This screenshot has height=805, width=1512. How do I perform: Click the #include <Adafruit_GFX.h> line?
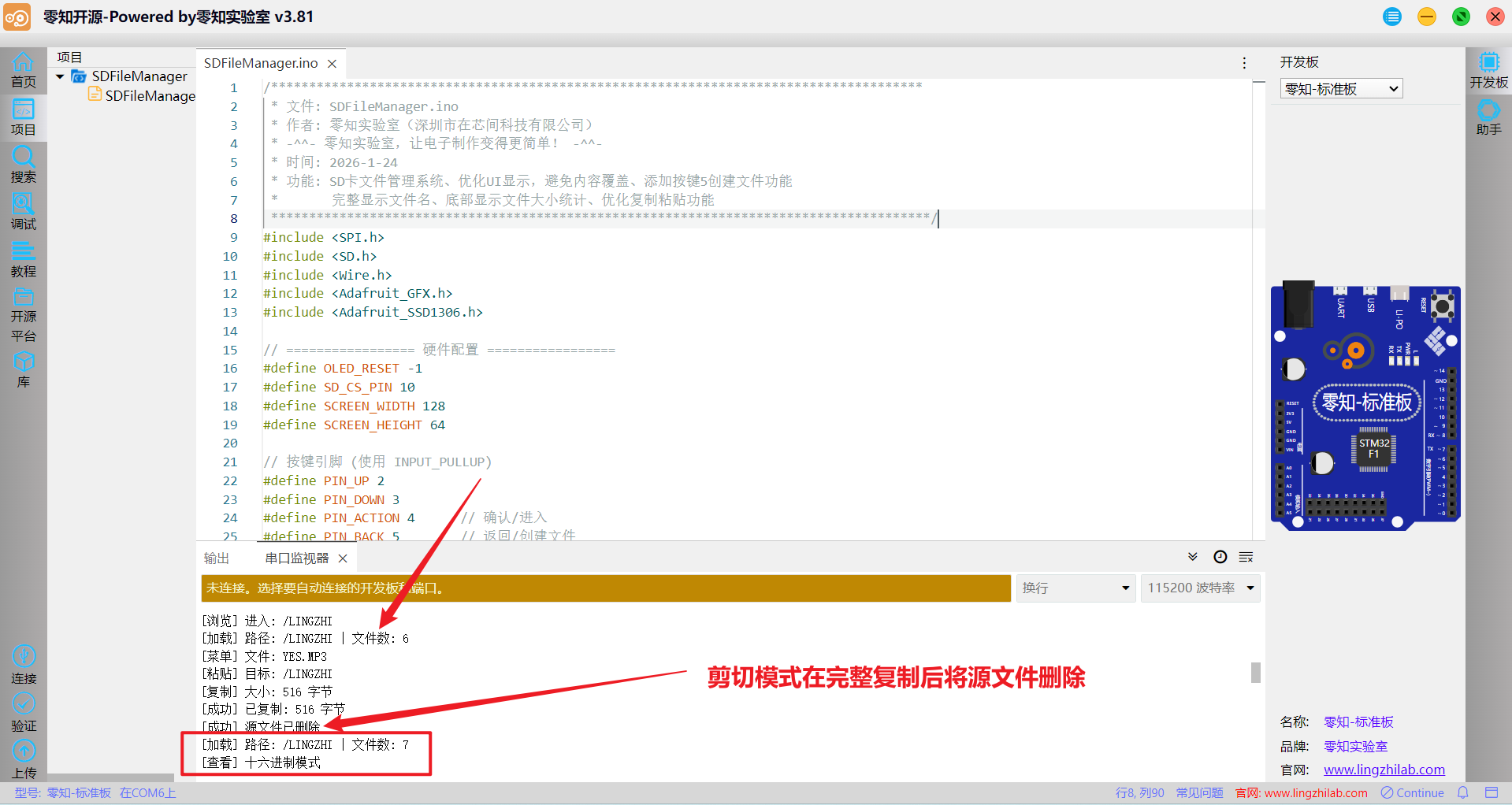click(358, 293)
